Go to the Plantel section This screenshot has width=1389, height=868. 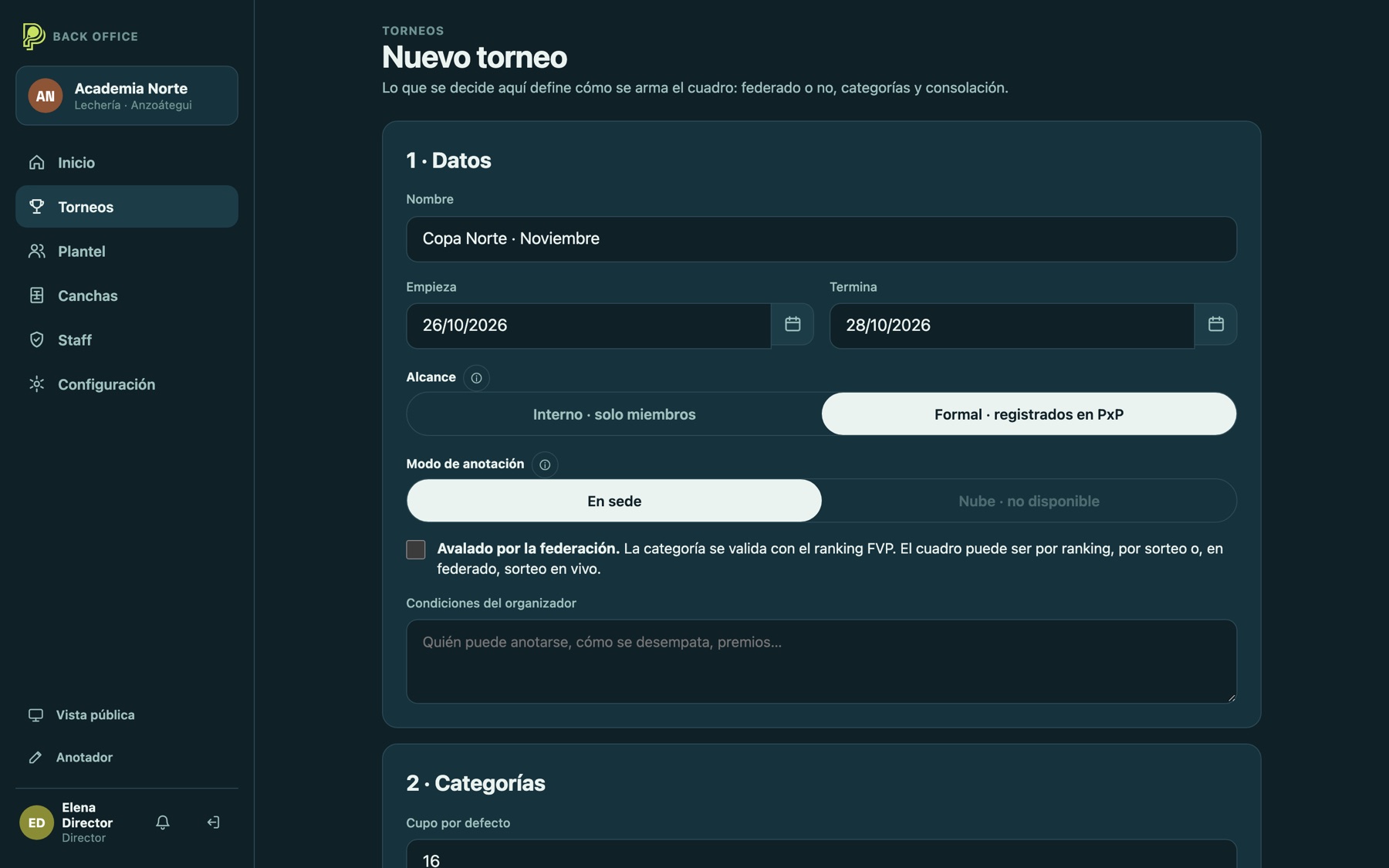tap(127, 251)
